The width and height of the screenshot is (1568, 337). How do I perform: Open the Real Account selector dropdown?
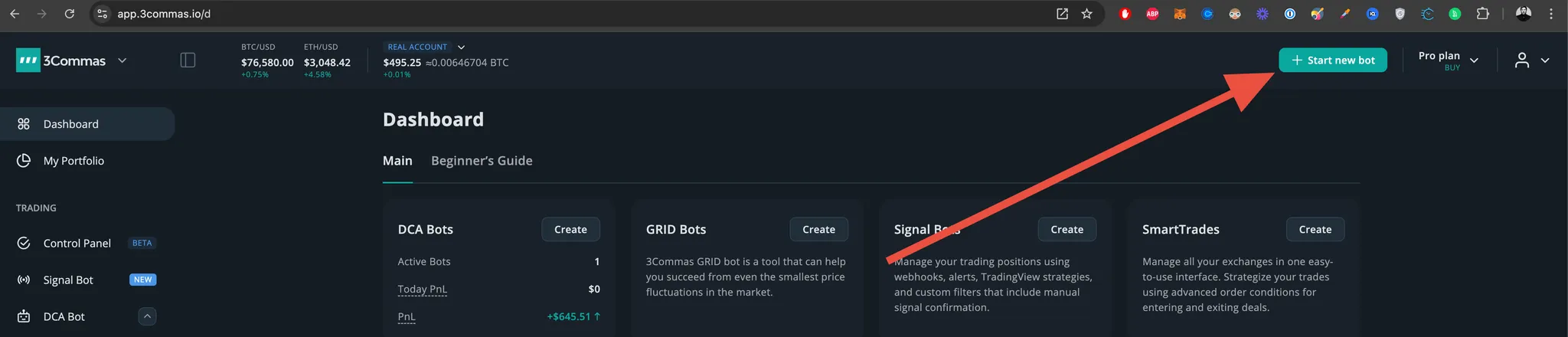(461, 47)
